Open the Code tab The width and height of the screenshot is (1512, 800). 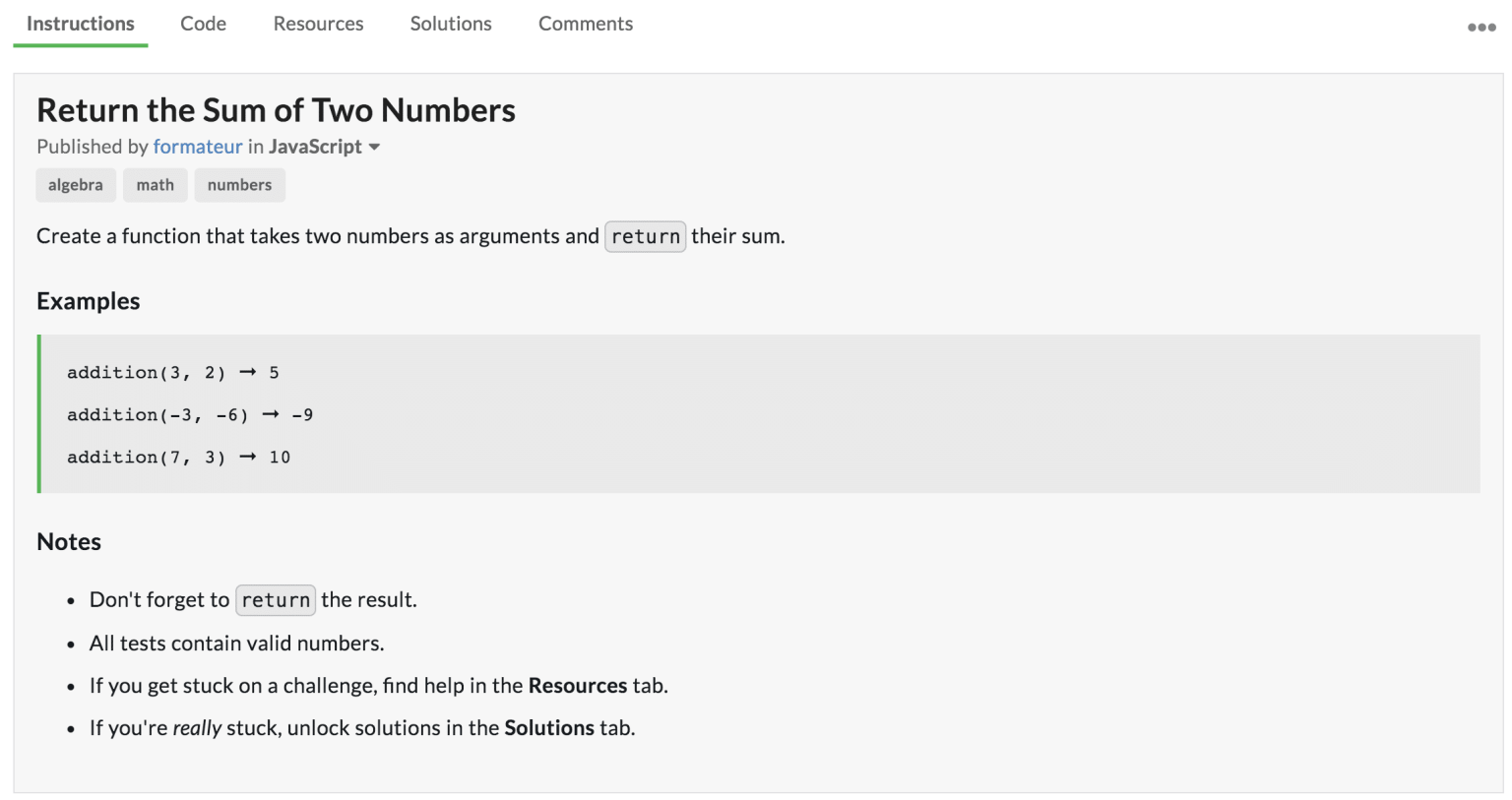[203, 24]
